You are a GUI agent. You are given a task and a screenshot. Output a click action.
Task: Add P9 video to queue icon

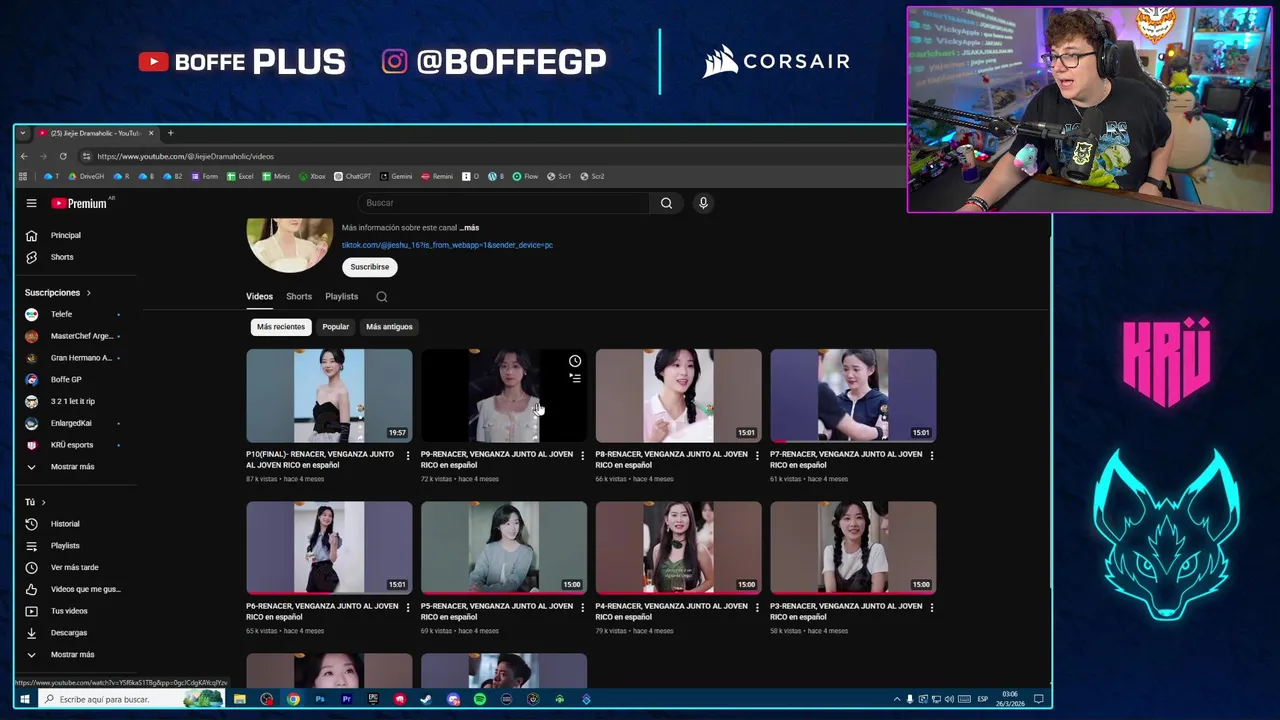(x=575, y=378)
